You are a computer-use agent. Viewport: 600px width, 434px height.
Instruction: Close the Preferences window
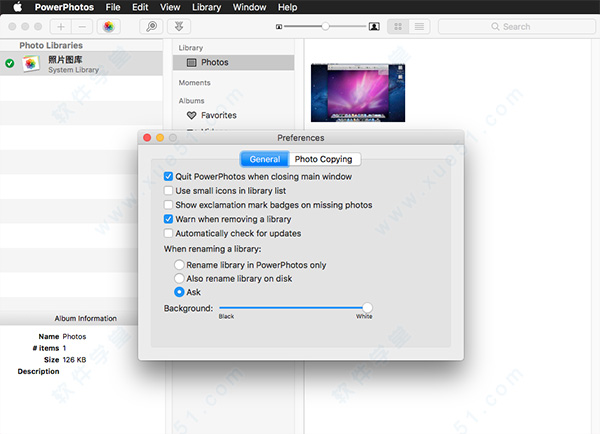[147, 138]
